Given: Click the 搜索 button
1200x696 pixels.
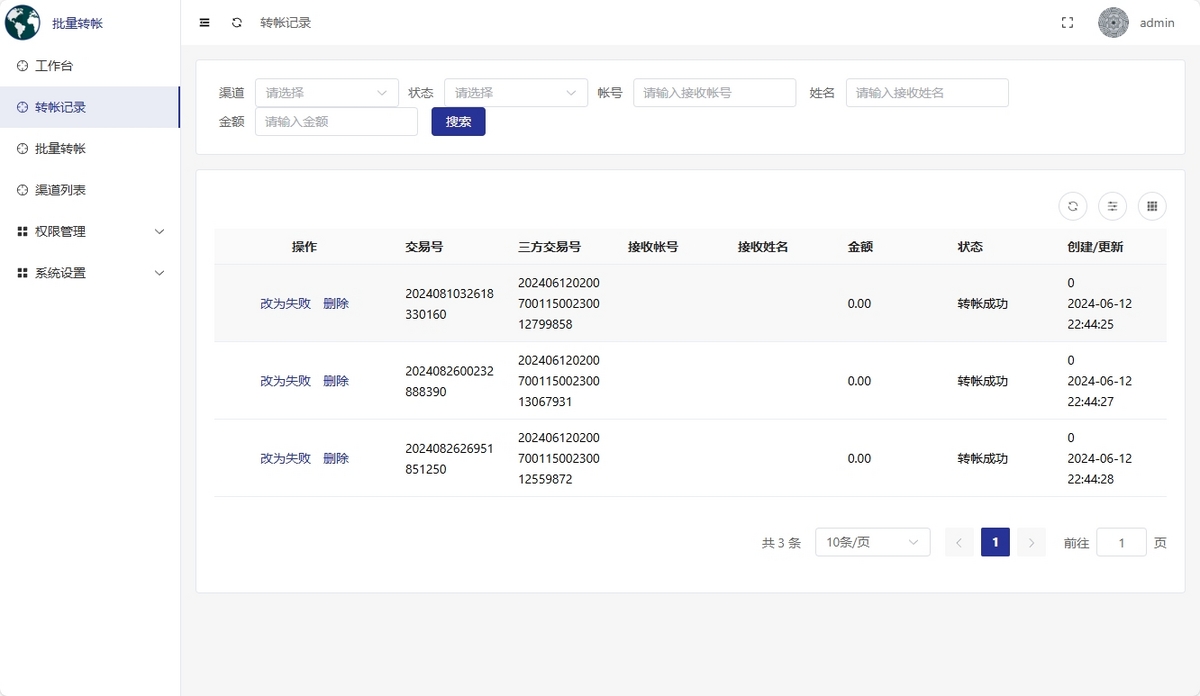Looking at the screenshot, I should coord(458,122).
